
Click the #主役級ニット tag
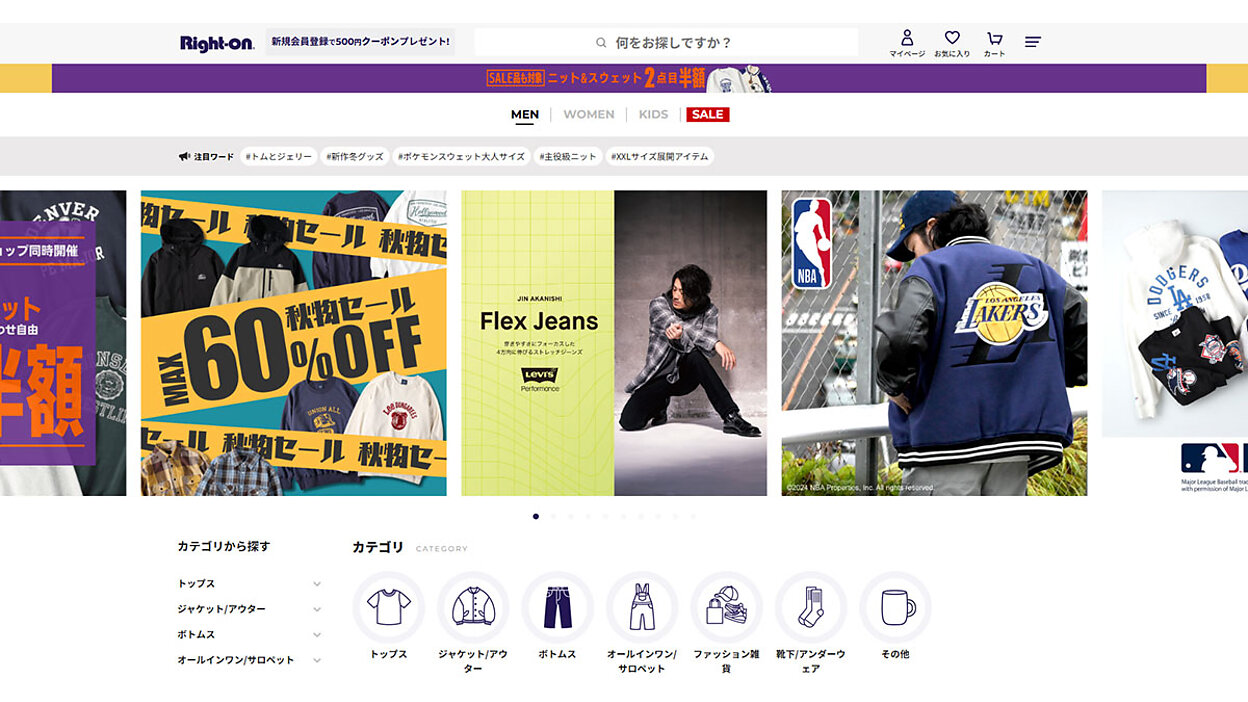tap(568, 157)
